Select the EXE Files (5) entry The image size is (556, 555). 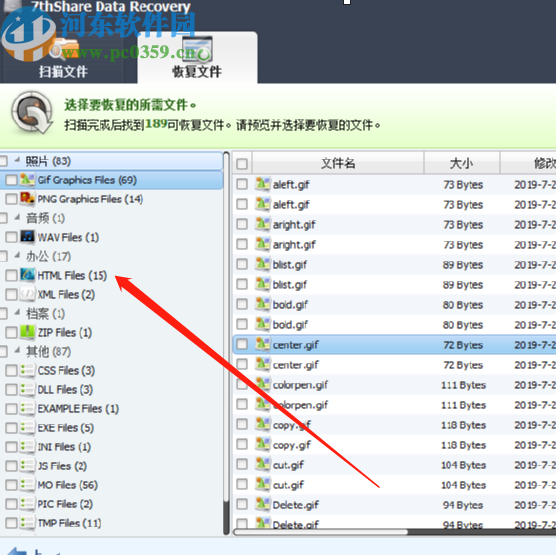(x=66, y=428)
